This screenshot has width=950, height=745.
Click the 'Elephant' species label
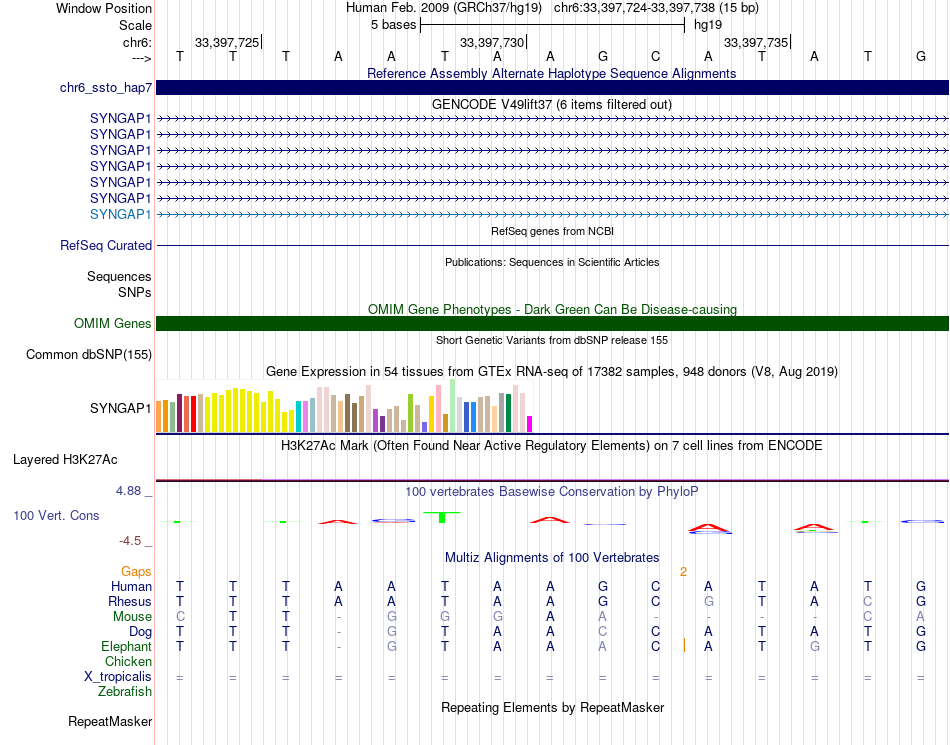[126, 647]
